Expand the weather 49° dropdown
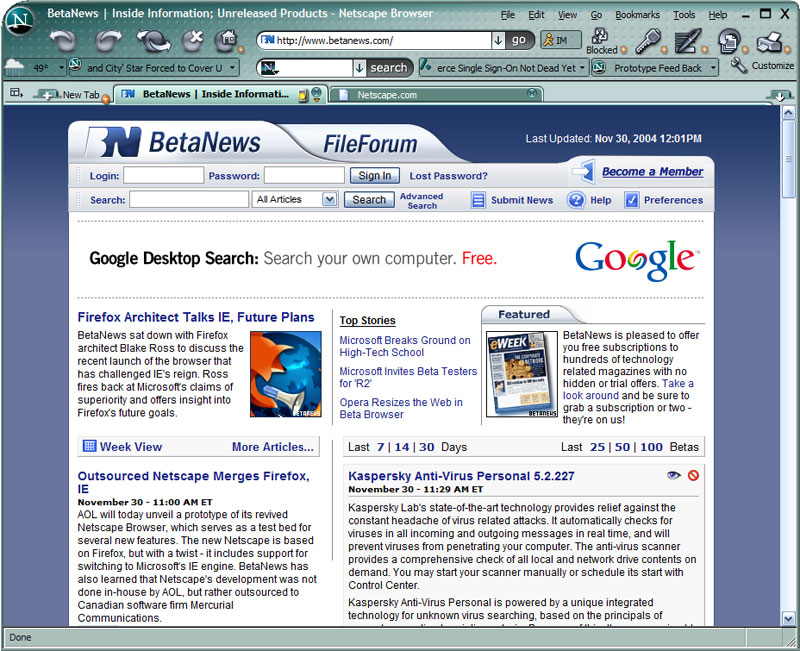 coord(61,67)
